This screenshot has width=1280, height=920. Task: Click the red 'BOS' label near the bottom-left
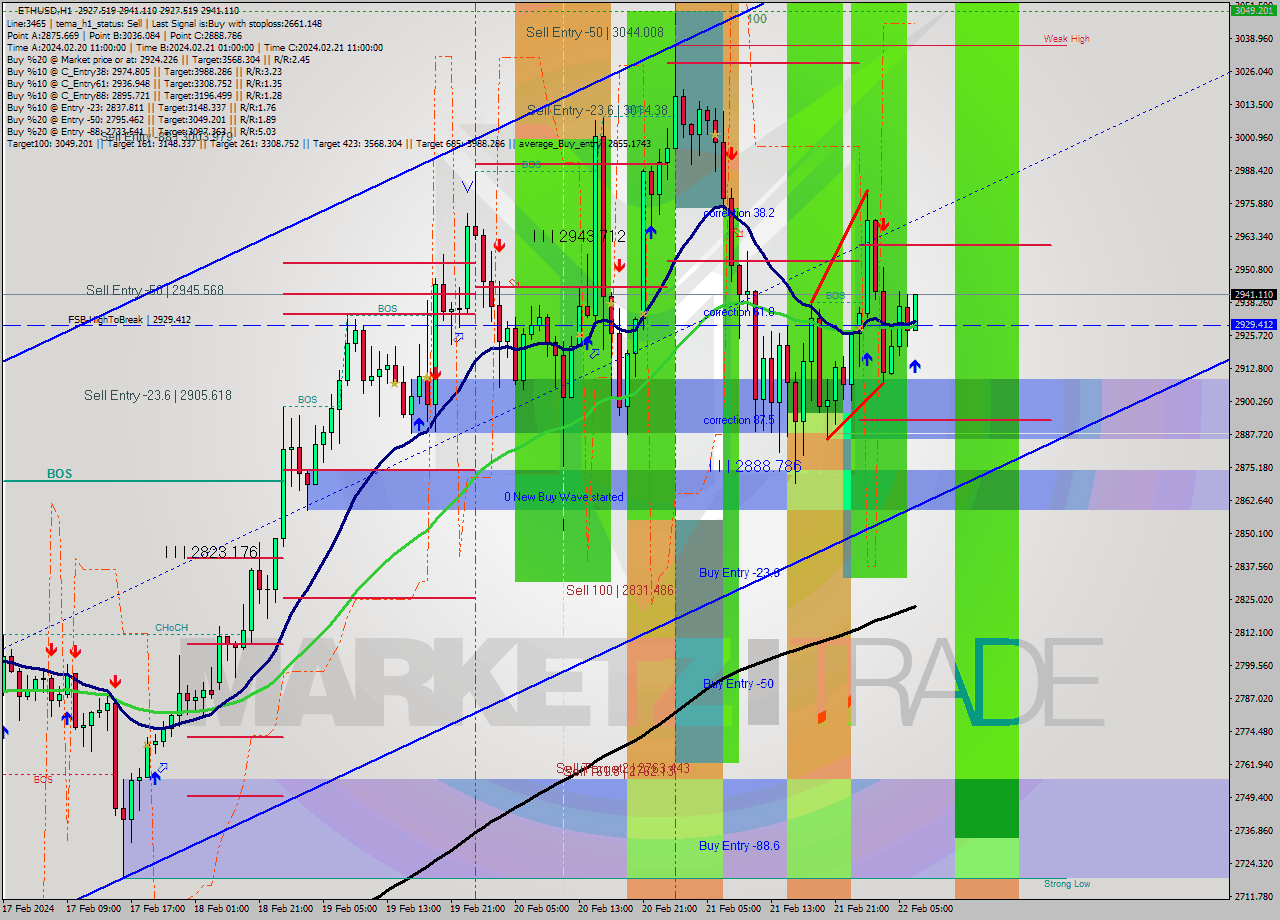43,779
